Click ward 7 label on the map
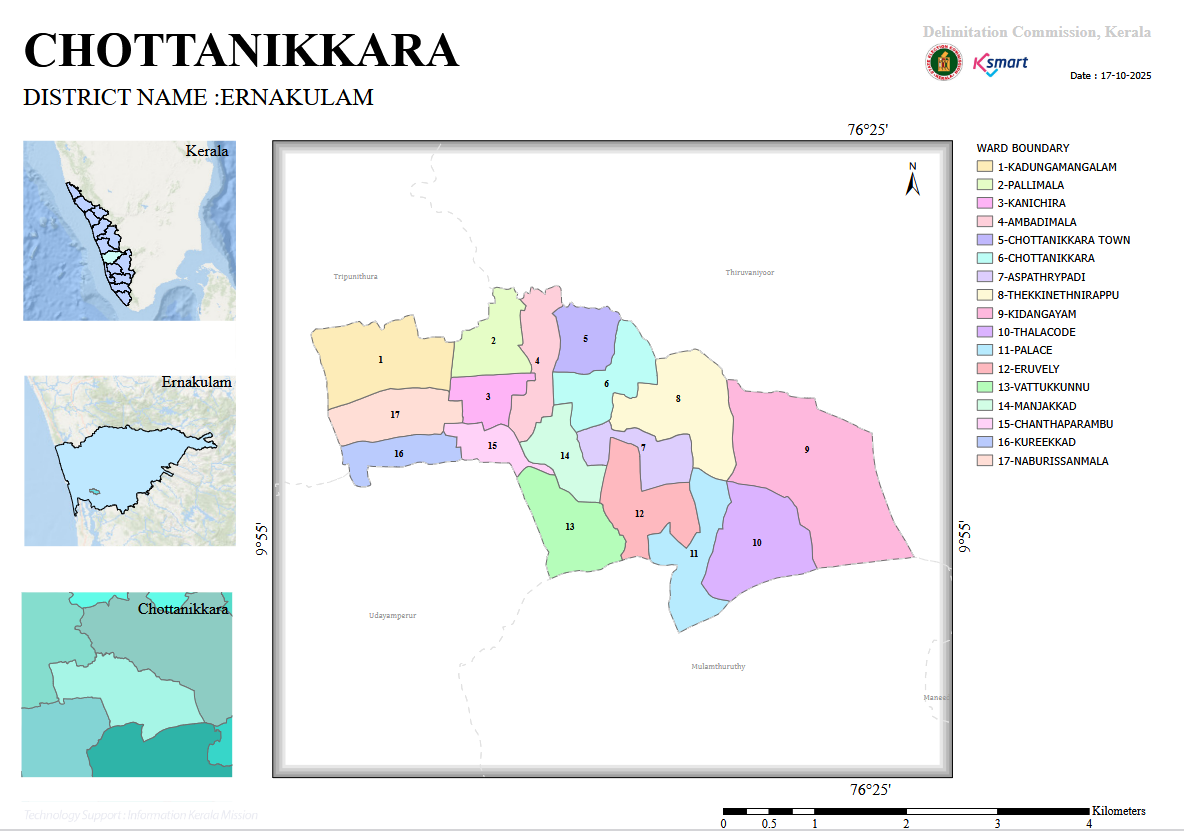 click(643, 448)
